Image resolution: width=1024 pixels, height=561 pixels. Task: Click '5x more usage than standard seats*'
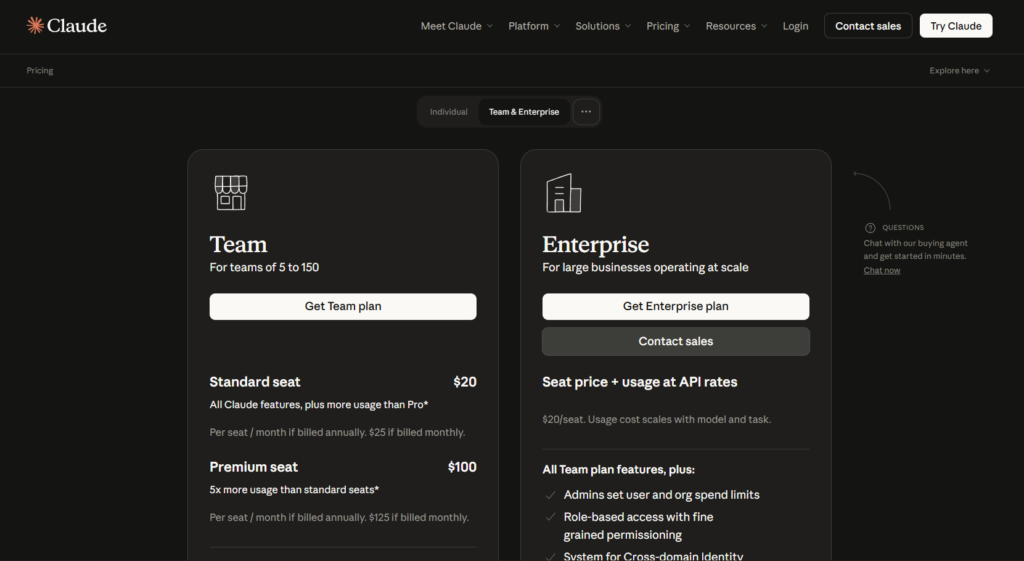tap(295, 490)
